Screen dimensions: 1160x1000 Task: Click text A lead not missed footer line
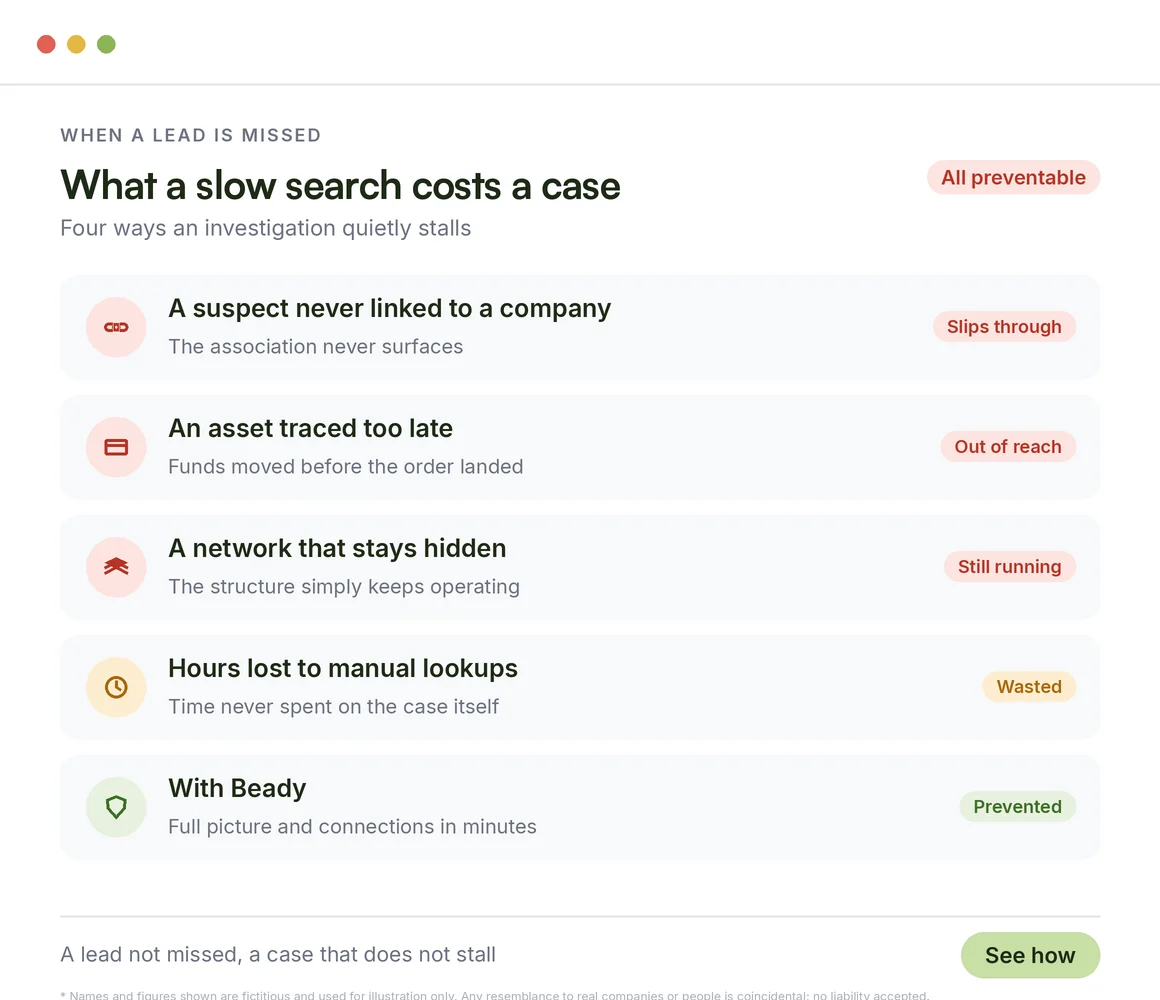click(278, 955)
